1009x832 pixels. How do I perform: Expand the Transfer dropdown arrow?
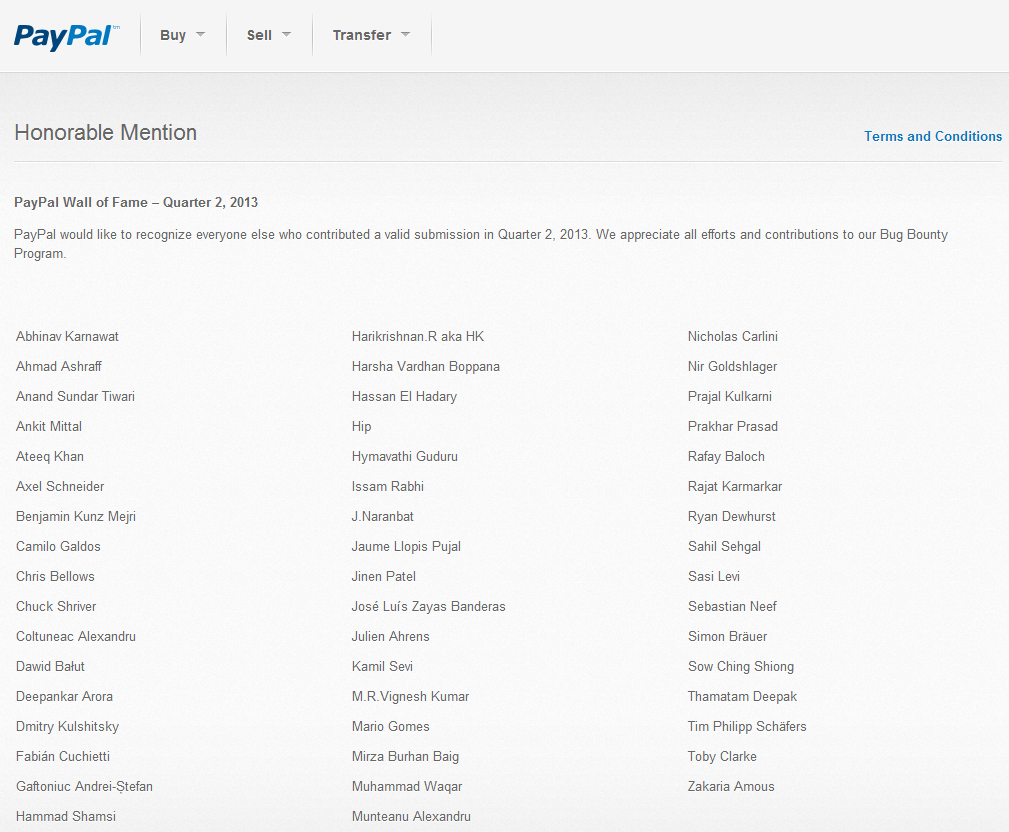pyautogui.click(x=405, y=34)
